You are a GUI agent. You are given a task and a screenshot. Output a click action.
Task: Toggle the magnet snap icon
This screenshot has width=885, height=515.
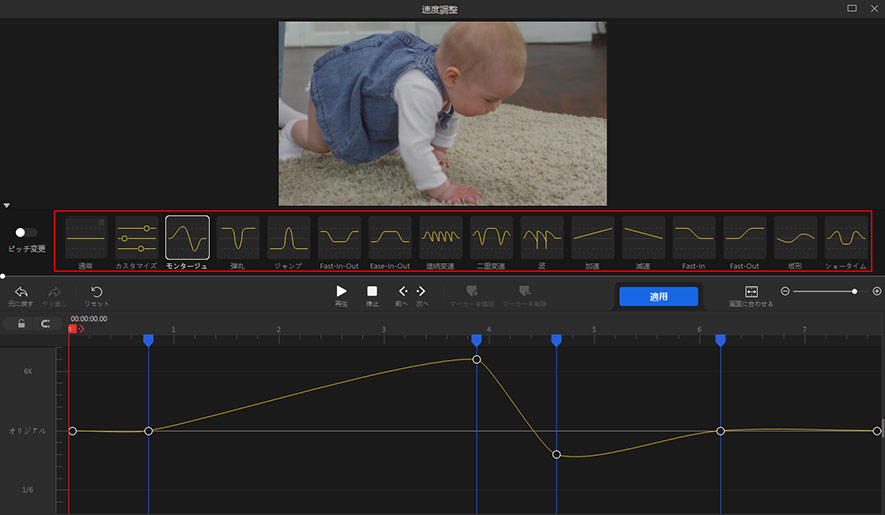point(45,324)
